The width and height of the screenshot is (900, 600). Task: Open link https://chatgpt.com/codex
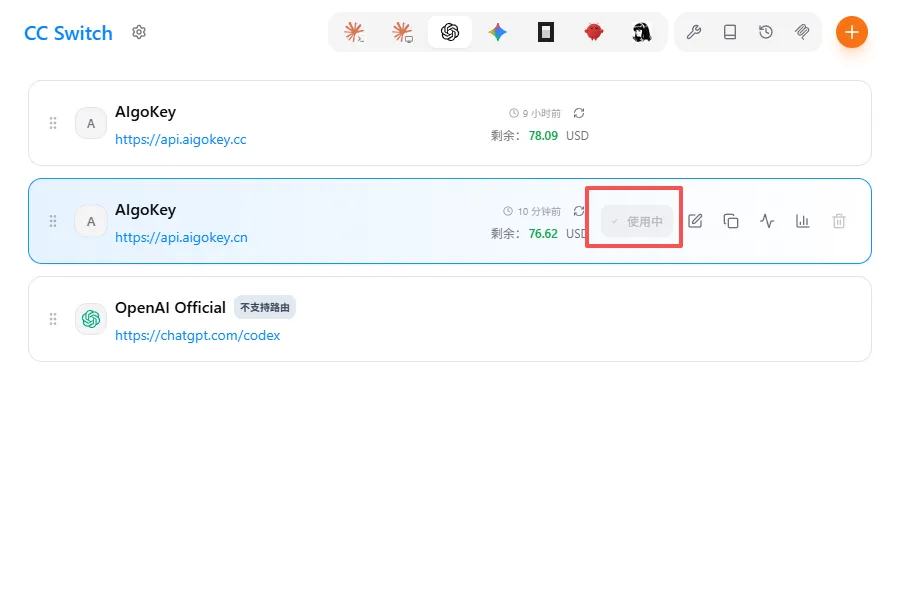click(197, 335)
